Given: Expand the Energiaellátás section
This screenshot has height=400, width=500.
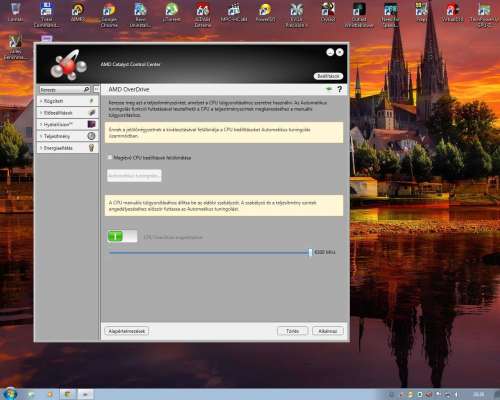Looking at the screenshot, I should (68, 148).
